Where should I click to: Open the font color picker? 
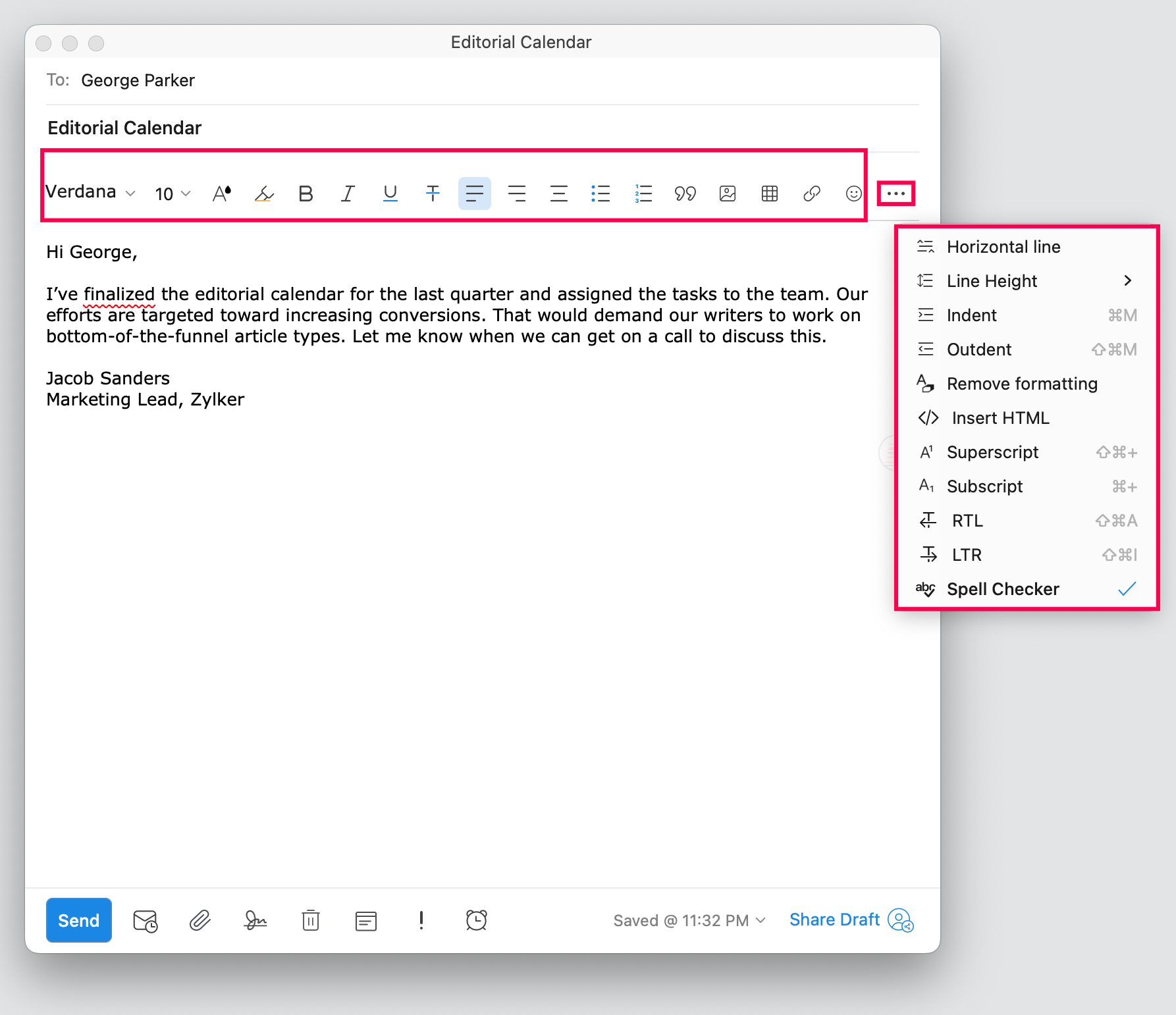click(x=222, y=194)
